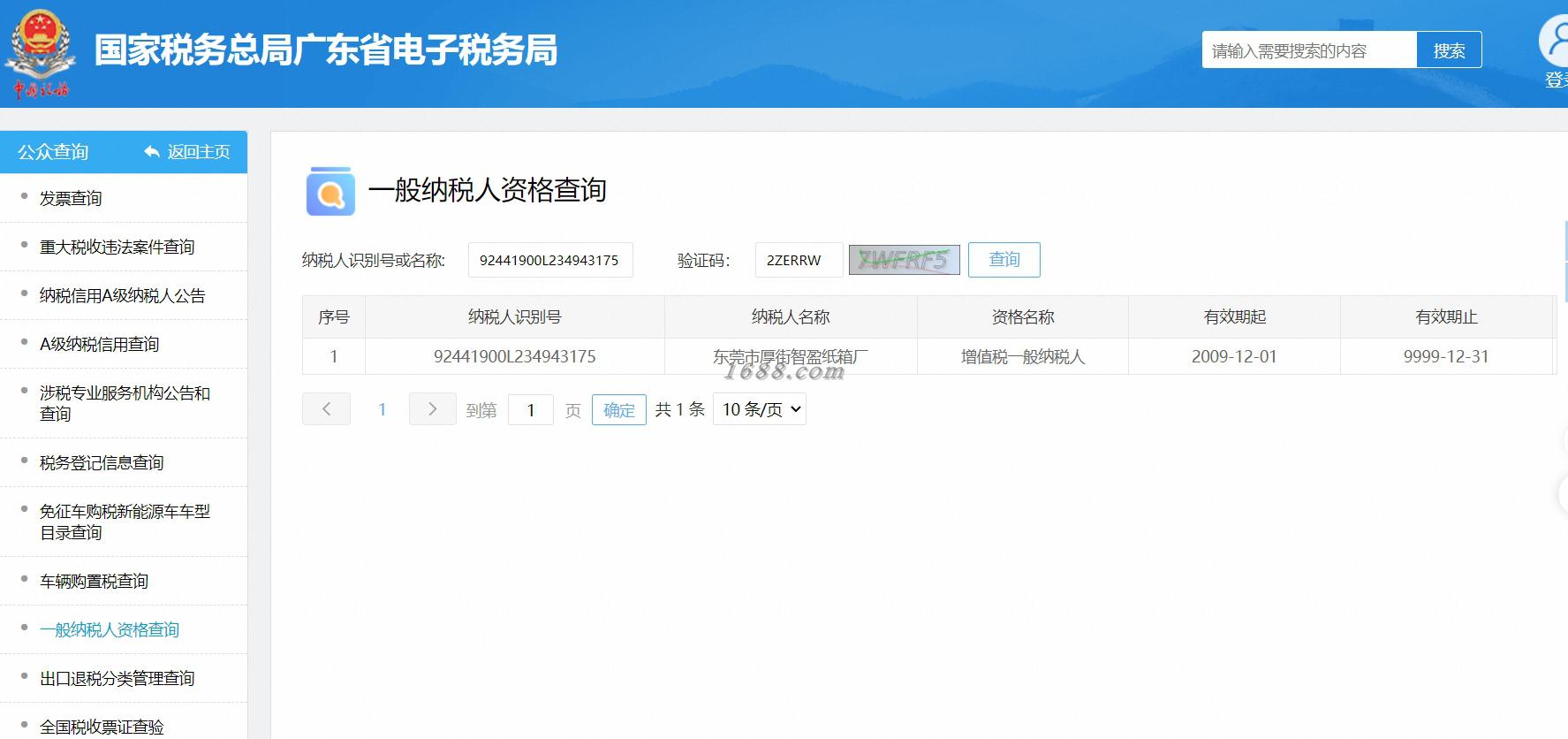
Task: Go to previous results page arrow
Action: (326, 408)
